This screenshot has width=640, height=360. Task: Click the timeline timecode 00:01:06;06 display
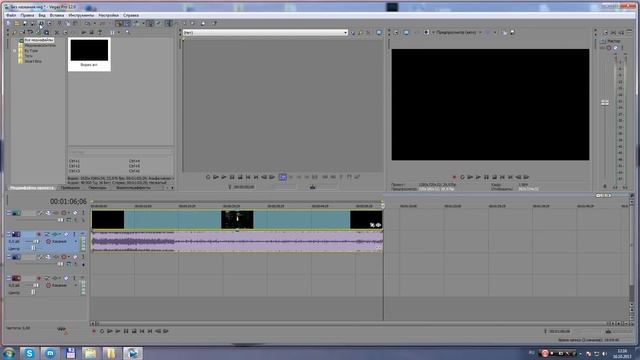[x=68, y=202]
